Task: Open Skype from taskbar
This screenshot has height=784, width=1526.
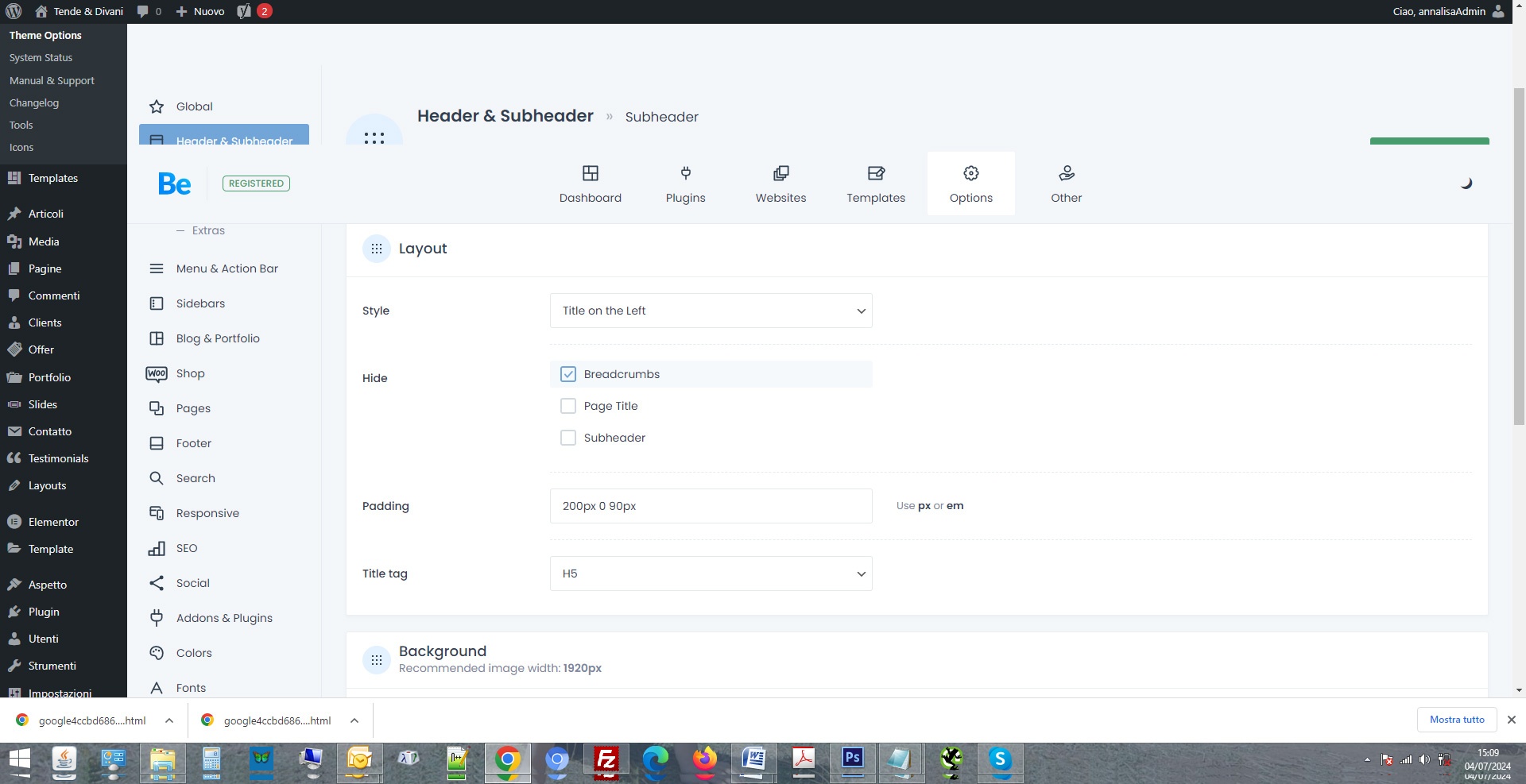Action: coord(1001,761)
